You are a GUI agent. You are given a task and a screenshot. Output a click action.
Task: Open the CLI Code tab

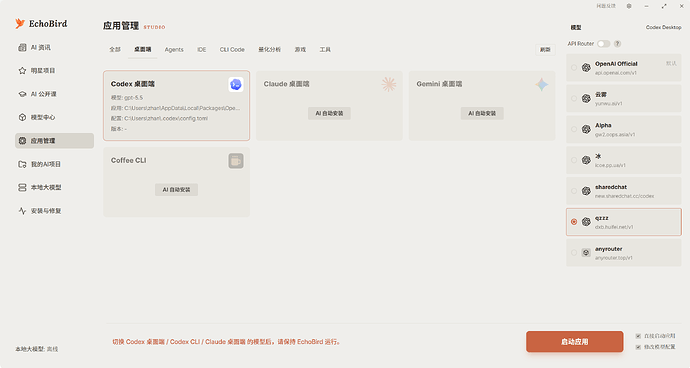pyautogui.click(x=232, y=49)
